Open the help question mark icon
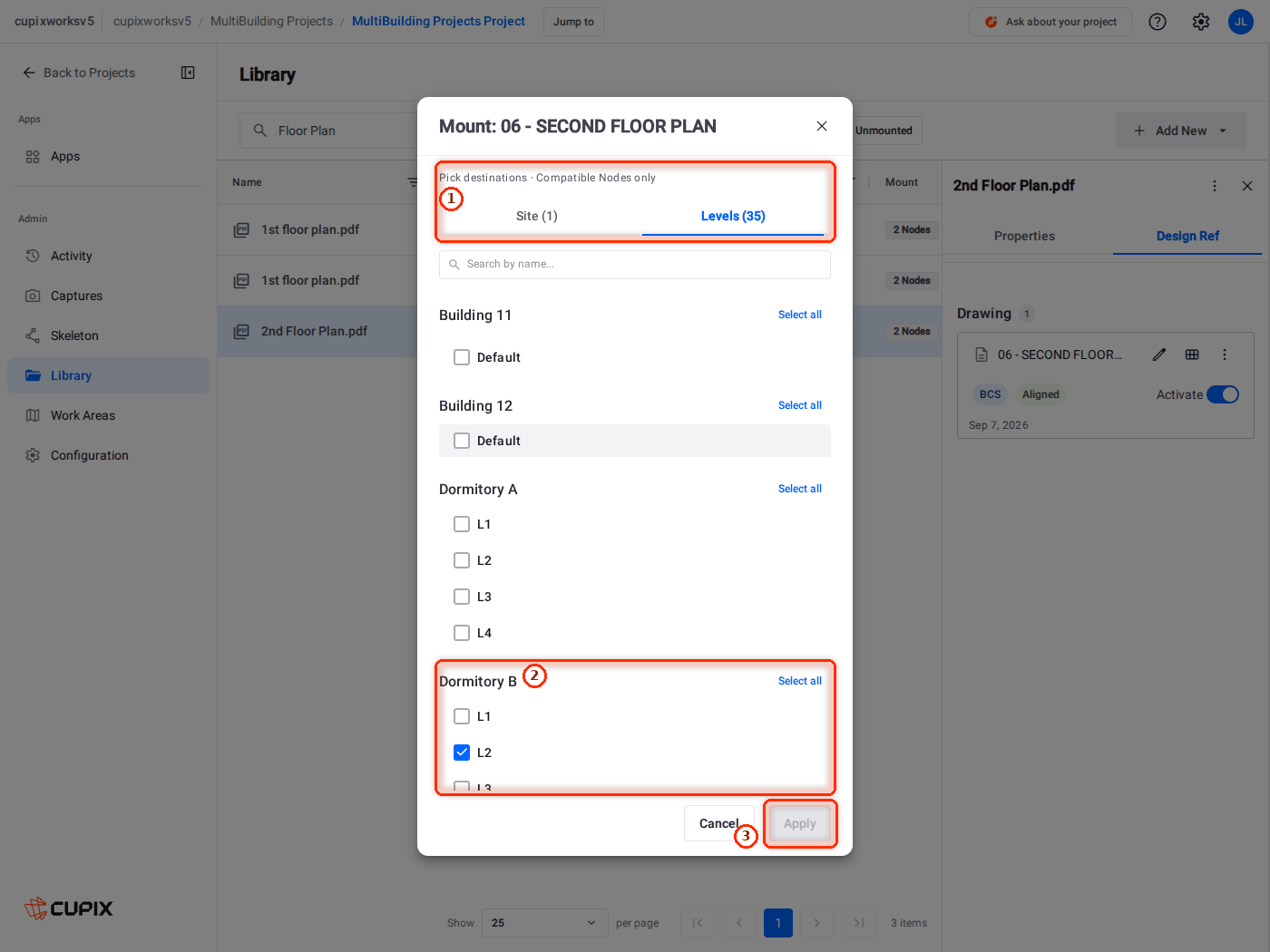Image resolution: width=1270 pixels, height=952 pixels. tap(1158, 22)
